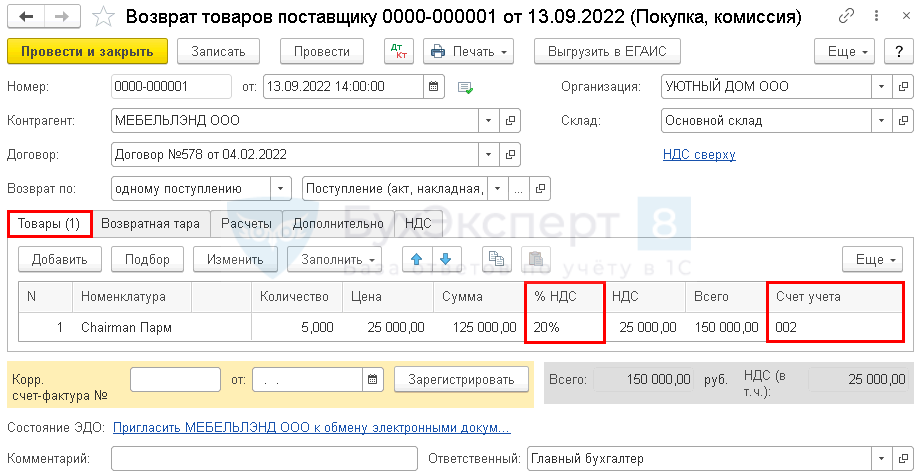The height and width of the screenshot is (476, 918).
Task: Open the Расчеты tab
Action: pyautogui.click(x=246, y=223)
